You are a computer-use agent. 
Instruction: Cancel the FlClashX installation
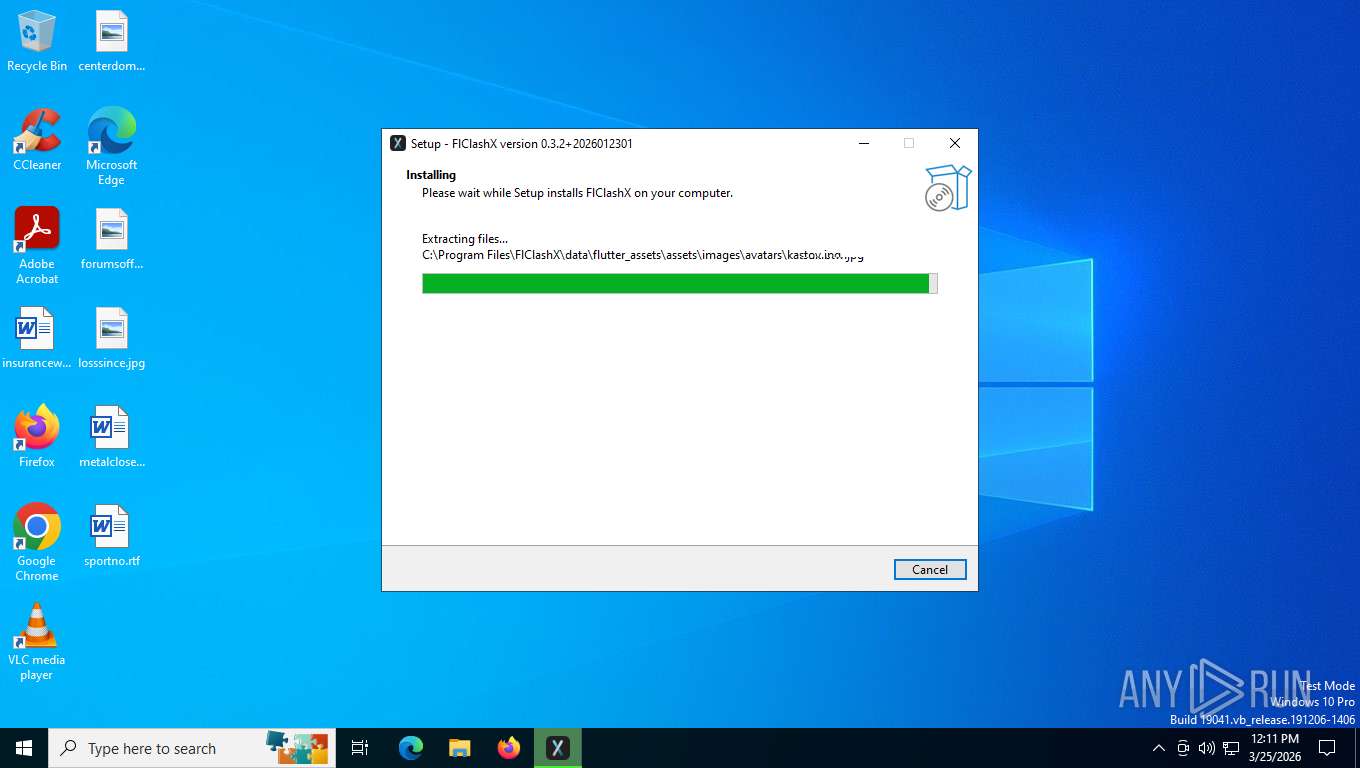[x=930, y=569]
